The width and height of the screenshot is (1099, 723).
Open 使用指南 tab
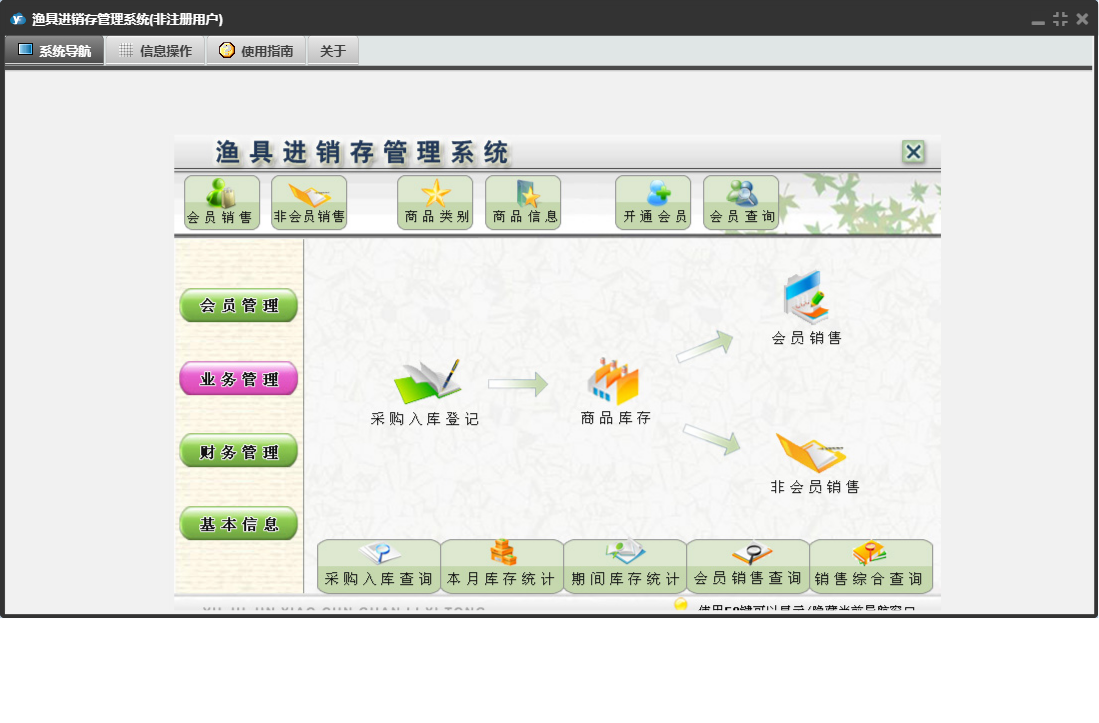(x=256, y=50)
